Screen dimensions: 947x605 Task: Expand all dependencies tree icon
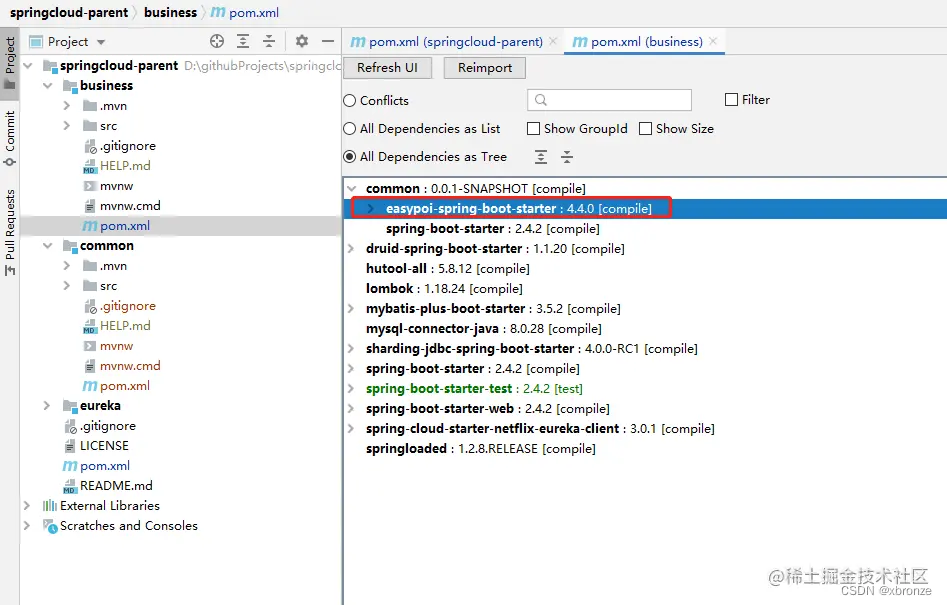(x=541, y=157)
